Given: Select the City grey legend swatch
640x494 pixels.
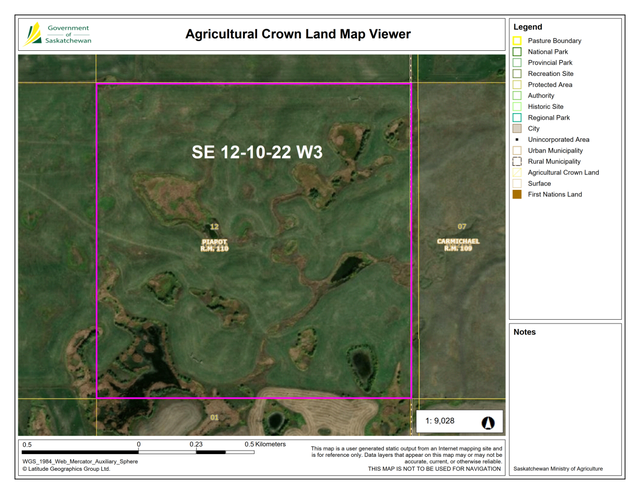Looking at the screenshot, I should pyautogui.click(x=517, y=128).
